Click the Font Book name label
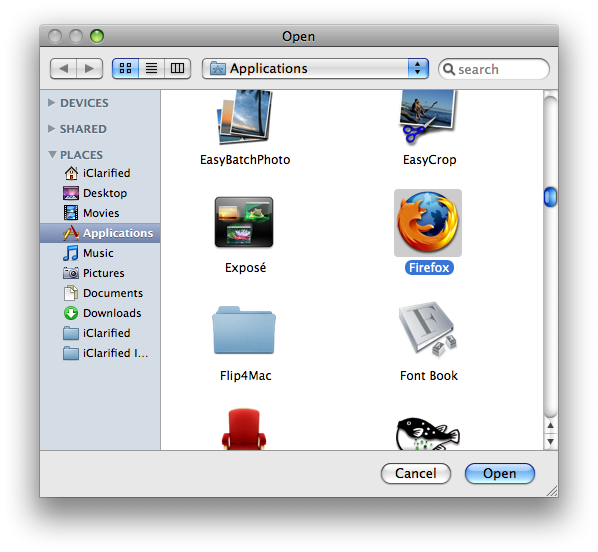The width and height of the screenshot is (598, 552). pyautogui.click(x=429, y=376)
